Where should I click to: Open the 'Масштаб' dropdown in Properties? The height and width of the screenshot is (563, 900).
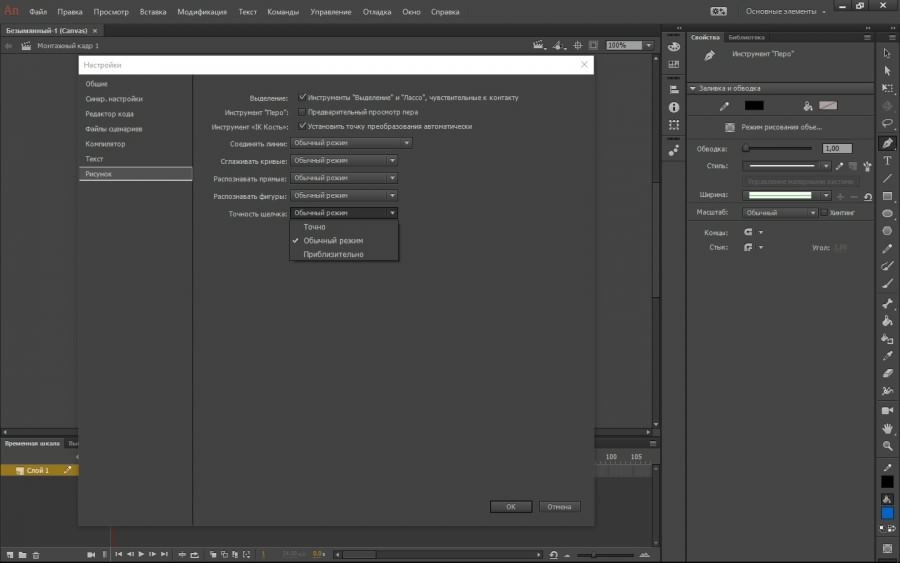pyautogui.click(x=780, y=213)
